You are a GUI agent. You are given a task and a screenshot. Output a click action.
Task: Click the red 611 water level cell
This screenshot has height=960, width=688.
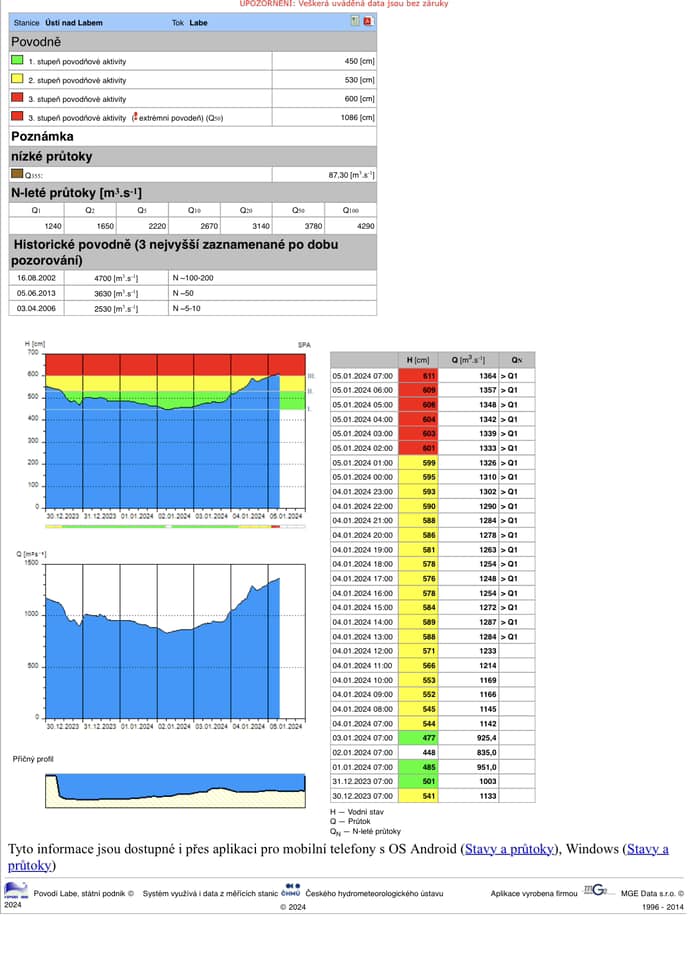click(418, 375)
